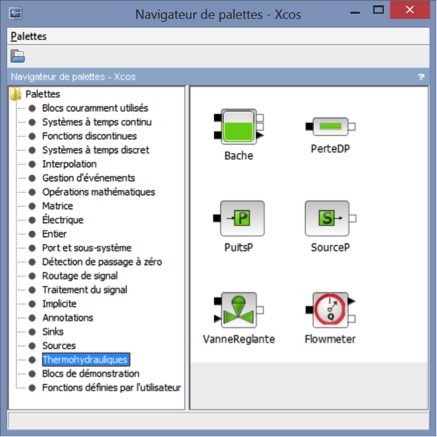Choose the Flowmeter block icon
437x437 pixels.
click(331, 310)
